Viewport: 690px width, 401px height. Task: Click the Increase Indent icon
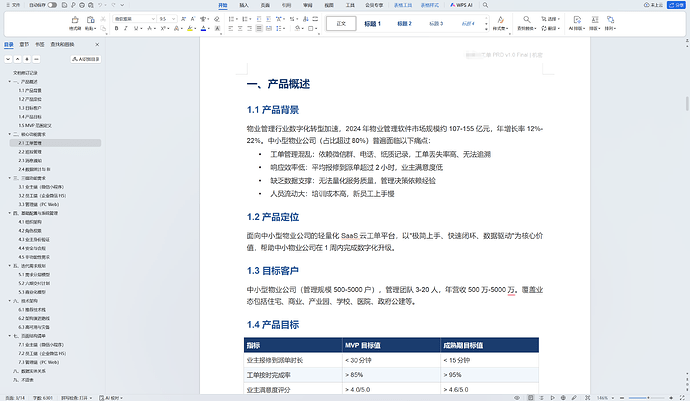tap(268, 19)
